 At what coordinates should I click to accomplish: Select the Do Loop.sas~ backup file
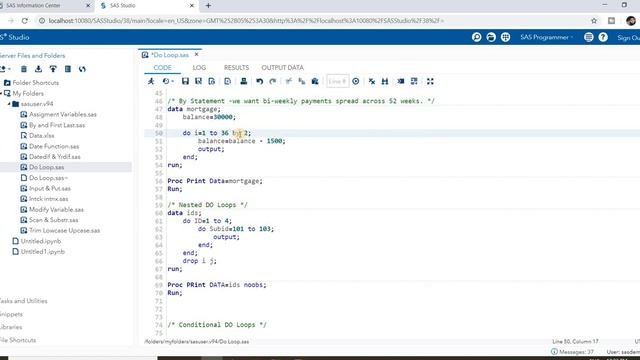pos(48,178)
